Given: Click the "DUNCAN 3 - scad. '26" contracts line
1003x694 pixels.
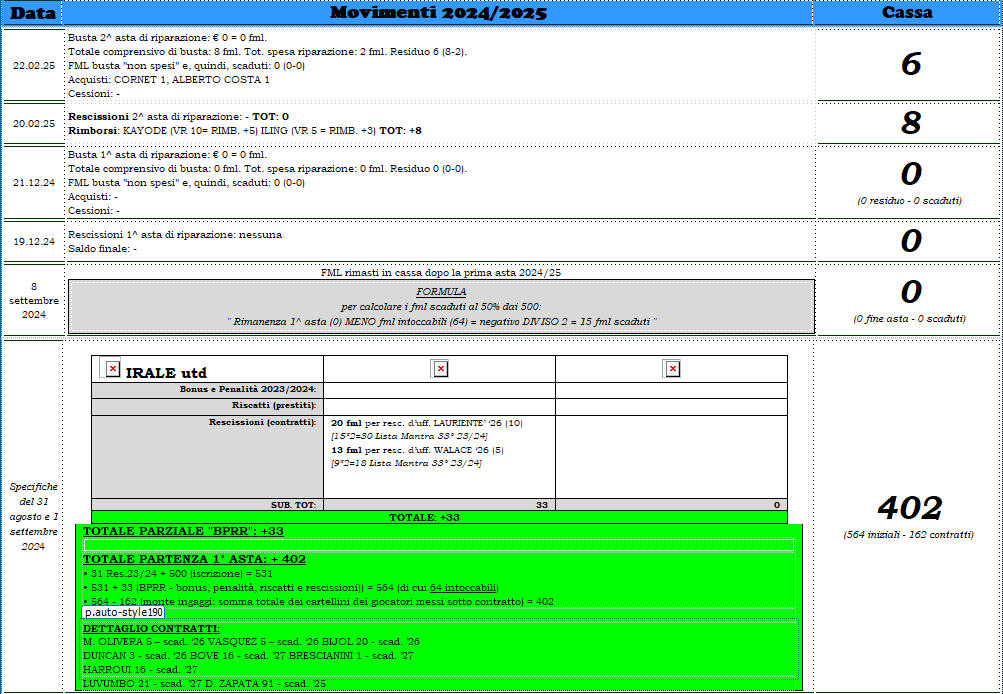Looking at the screenshot, I should click(248, 656).
